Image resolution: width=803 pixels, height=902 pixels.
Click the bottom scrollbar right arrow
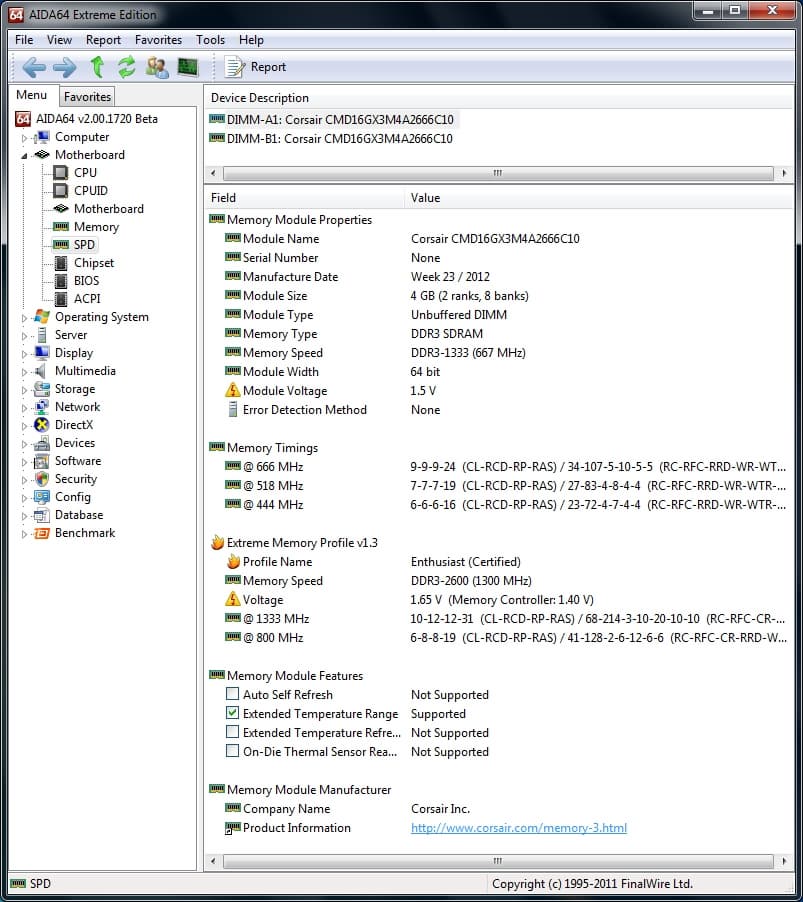click(785, 861)
